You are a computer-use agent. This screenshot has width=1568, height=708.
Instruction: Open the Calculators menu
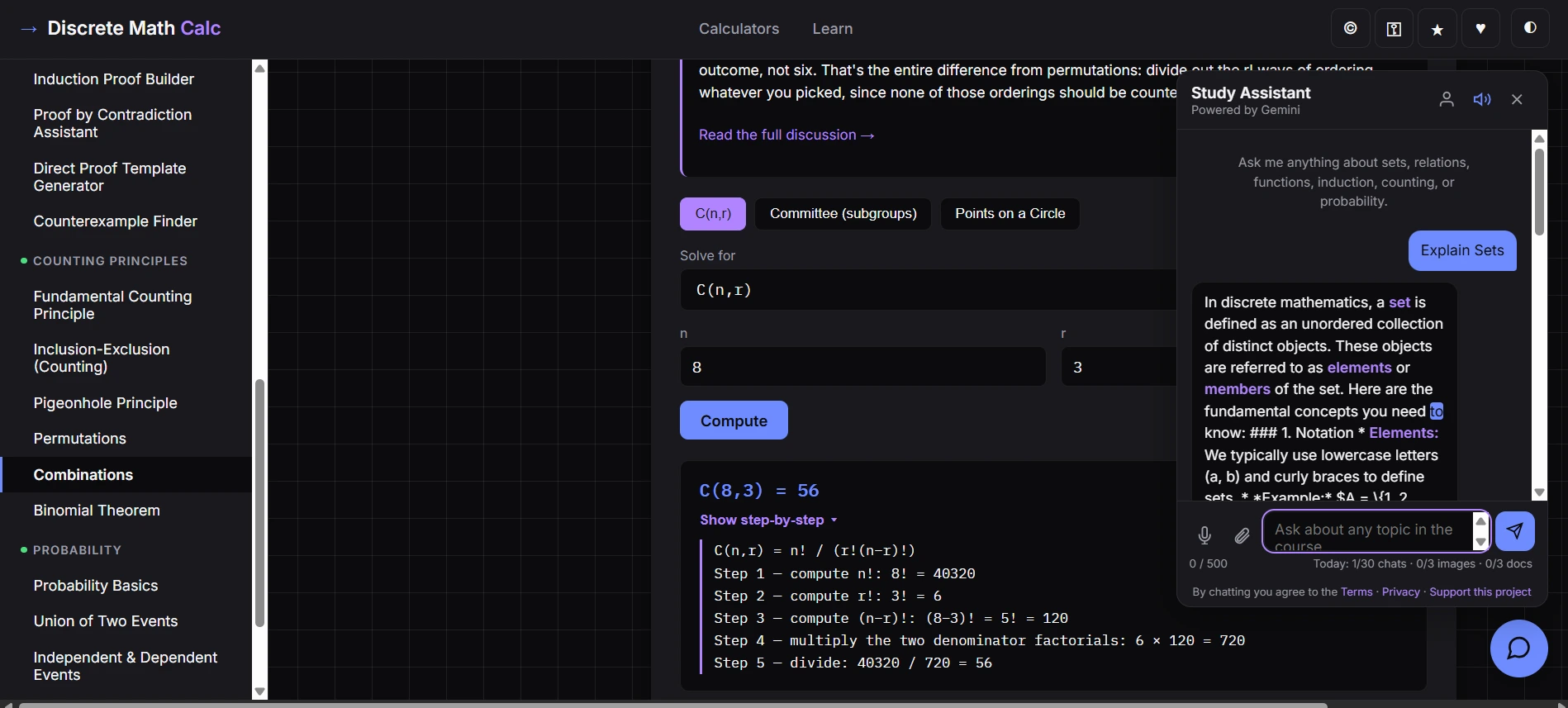click(739, 29)
